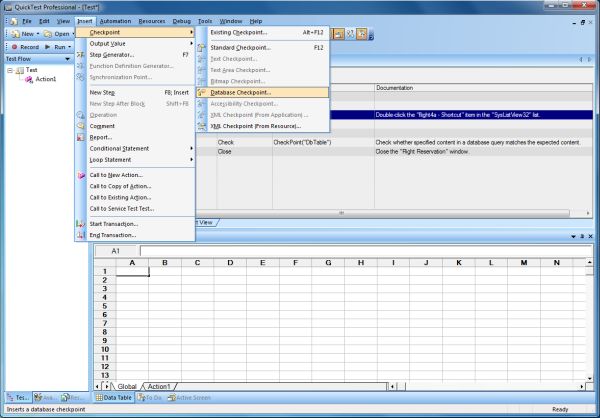Click the Run play icon
Screen dimensions: 600x418
click(x=48, y=47)
